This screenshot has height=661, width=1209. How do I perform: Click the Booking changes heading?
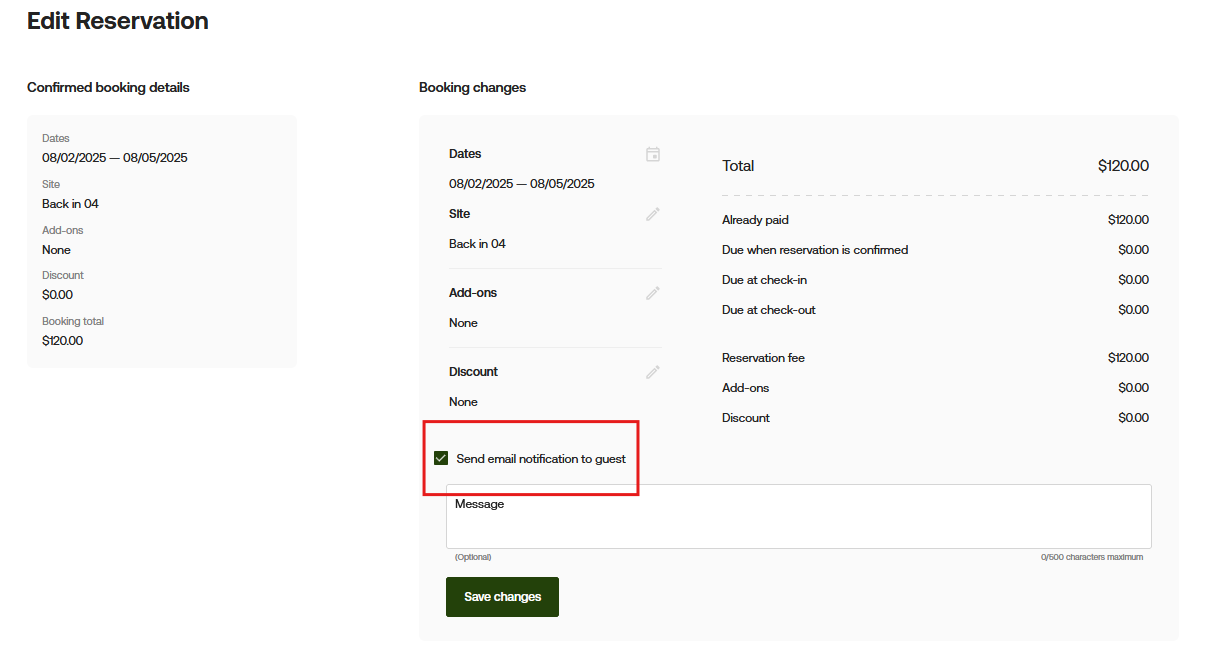point(472,87)
